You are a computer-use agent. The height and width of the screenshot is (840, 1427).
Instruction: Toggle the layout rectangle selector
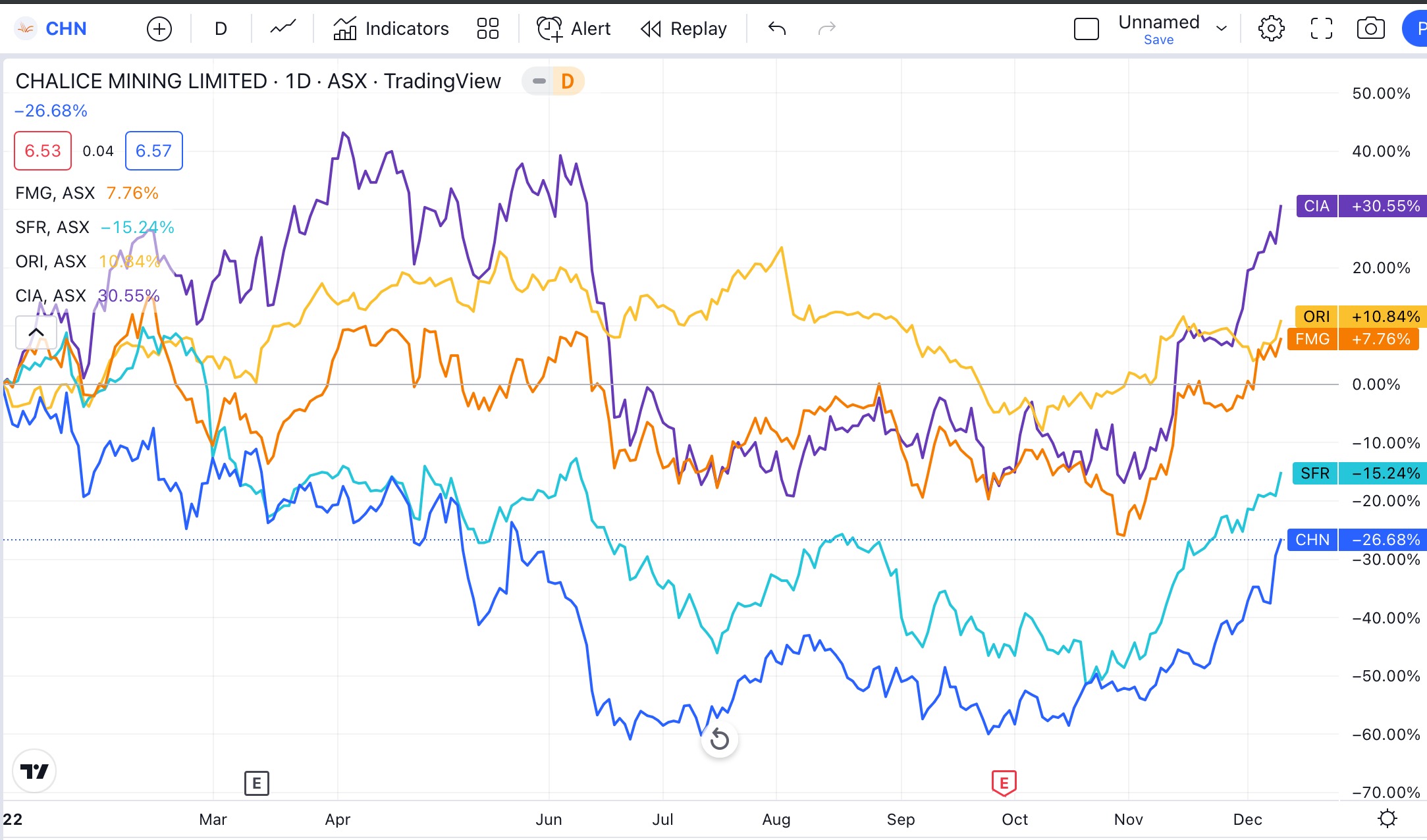pyautogui.click(x=1086, y=29)
